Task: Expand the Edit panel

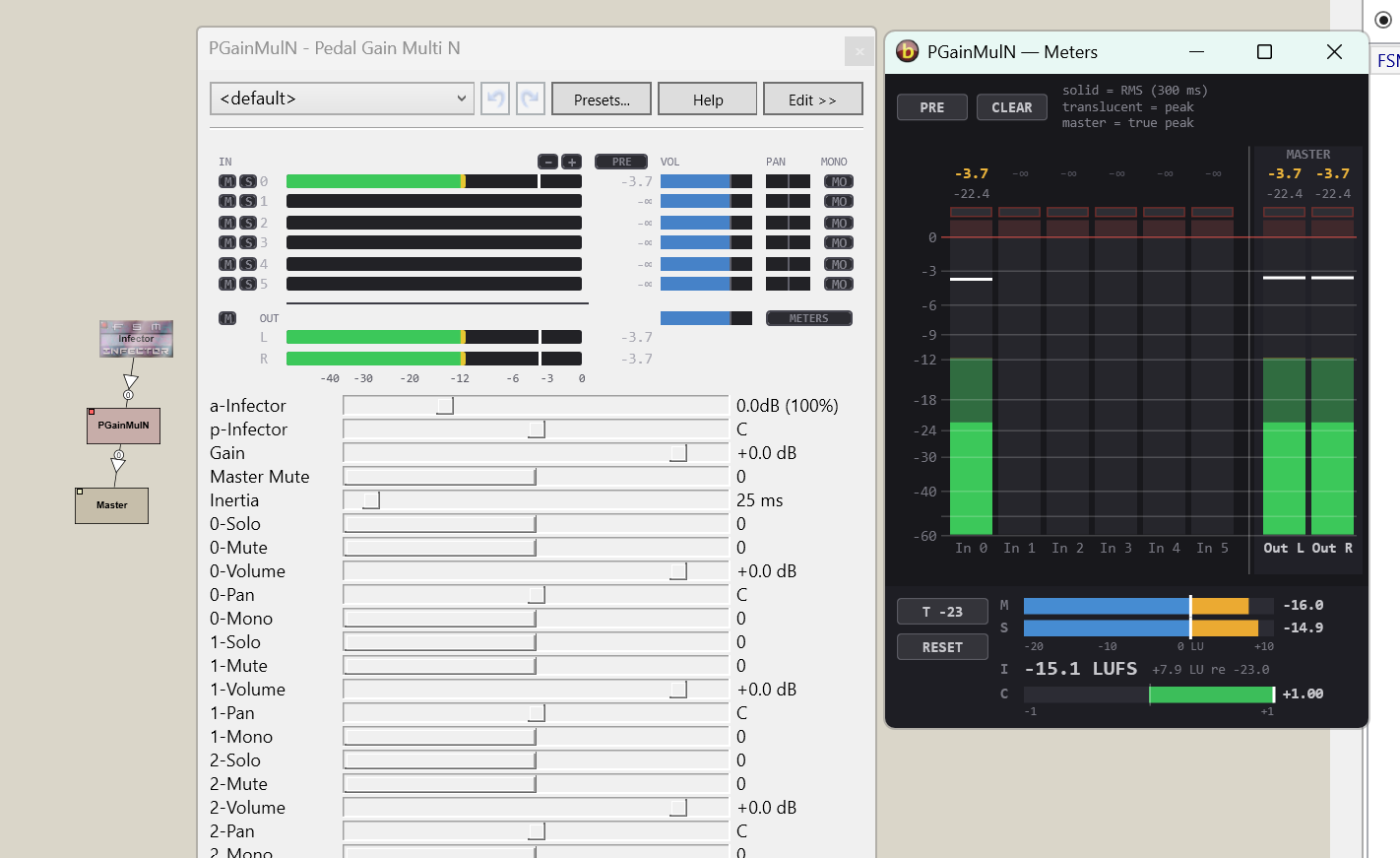Action: click(813, 99)
